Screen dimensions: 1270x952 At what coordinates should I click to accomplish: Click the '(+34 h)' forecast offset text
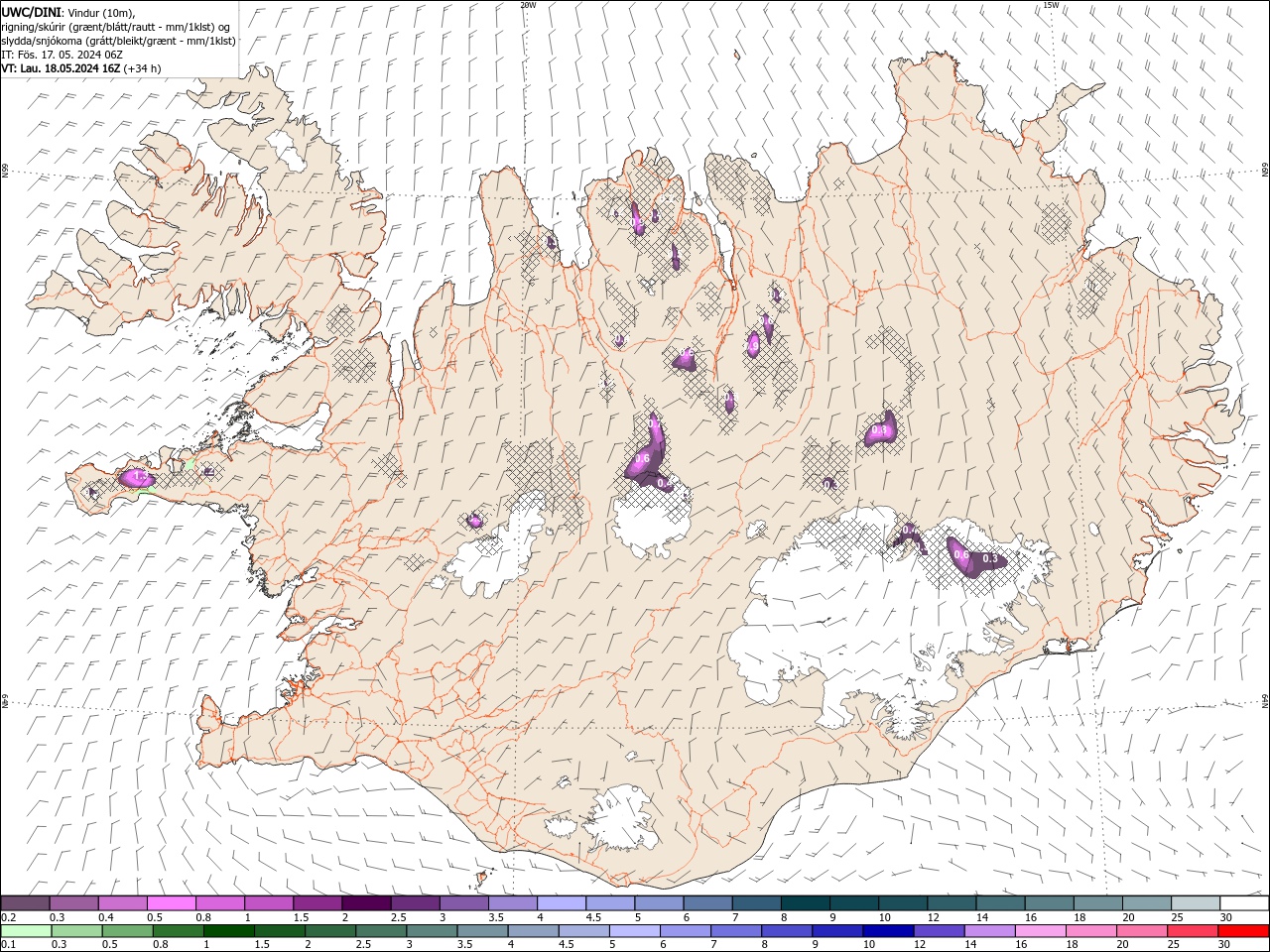point(143,68)
